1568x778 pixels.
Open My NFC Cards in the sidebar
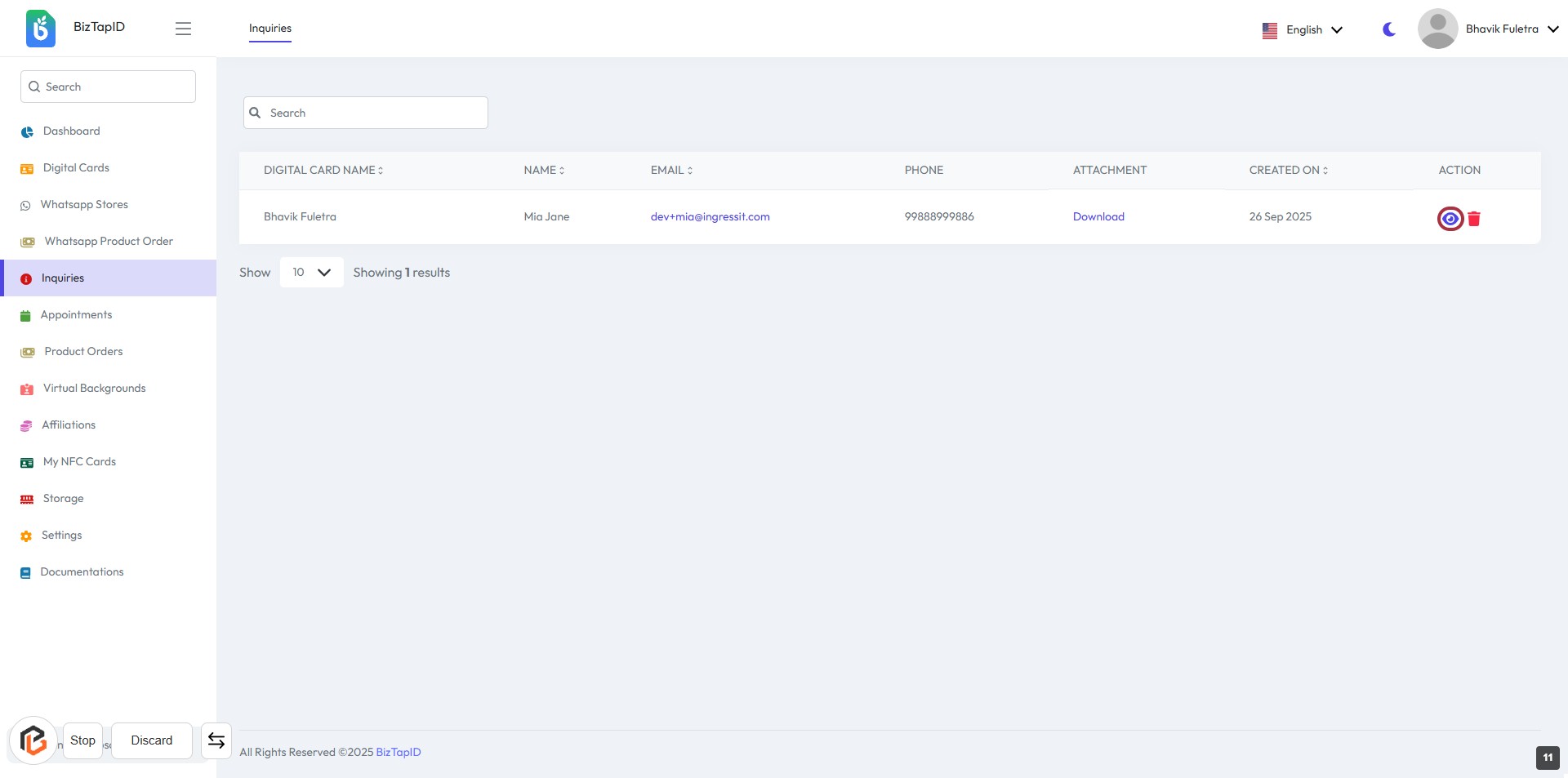pyautogui.click(x=79, y=462)
